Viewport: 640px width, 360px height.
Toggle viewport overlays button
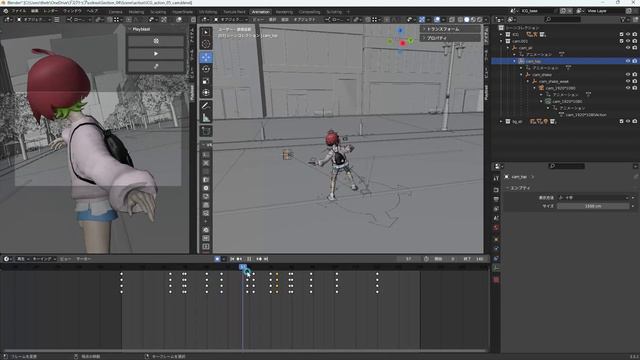[437, 19]
